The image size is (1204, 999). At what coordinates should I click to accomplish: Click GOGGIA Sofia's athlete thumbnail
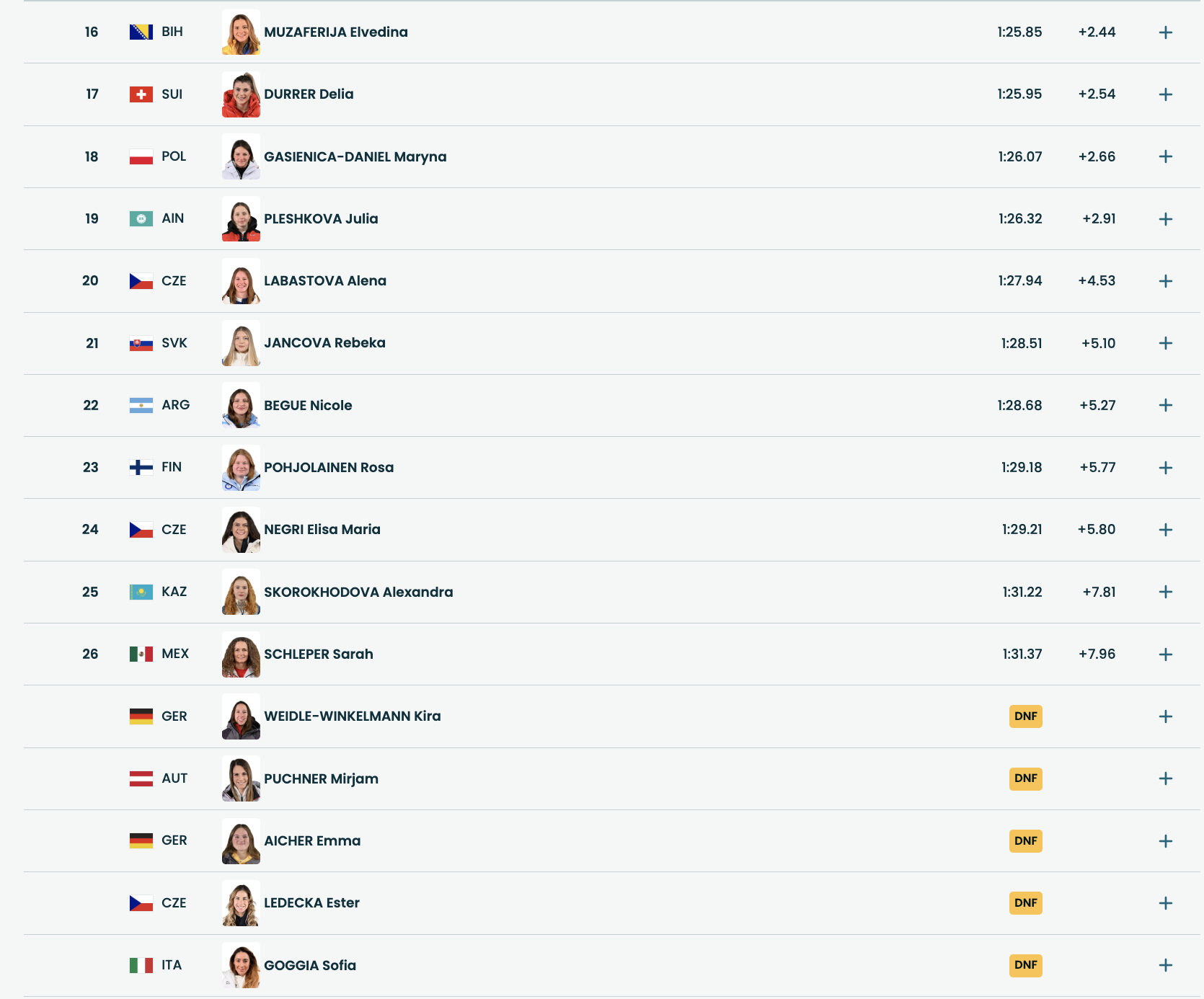coord(241,965)
